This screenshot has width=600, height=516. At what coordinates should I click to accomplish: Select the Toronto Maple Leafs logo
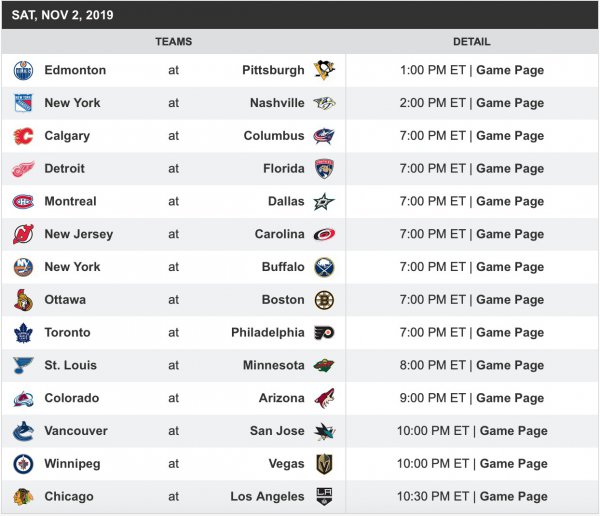pos(23,333)
